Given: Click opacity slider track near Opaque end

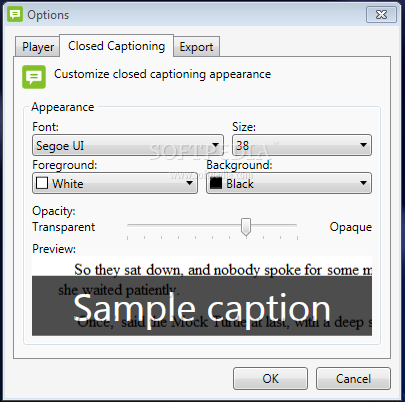Looking at the screenshot, I should pyautogui.click(x=287, y=225).
